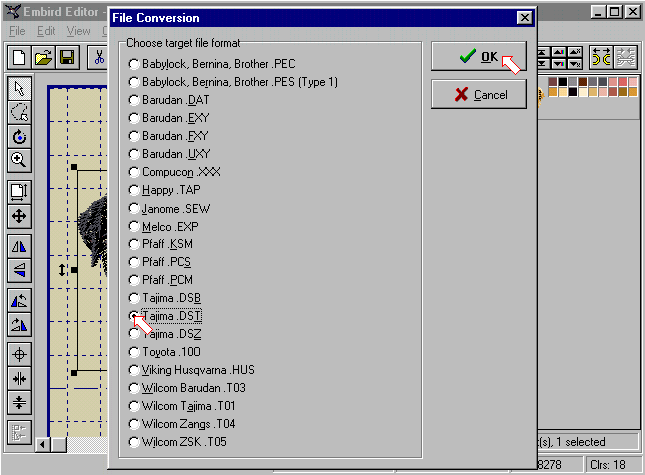Pick the dark brown swatch in top row
This screenshot has width=645, height=475.
tap(582, 81)
